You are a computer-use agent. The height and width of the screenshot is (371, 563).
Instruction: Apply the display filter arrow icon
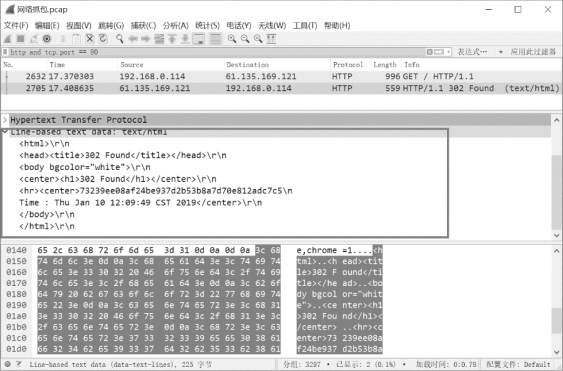pyautogui.click(x=439, y=52)
